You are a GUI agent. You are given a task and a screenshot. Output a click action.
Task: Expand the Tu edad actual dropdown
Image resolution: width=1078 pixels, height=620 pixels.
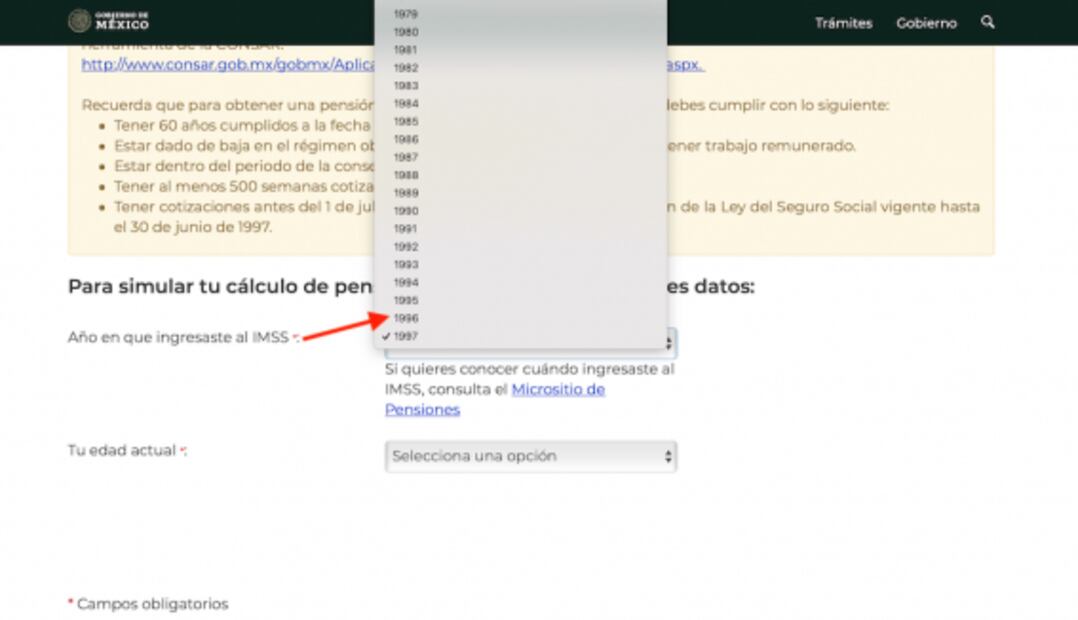[530, 456]
